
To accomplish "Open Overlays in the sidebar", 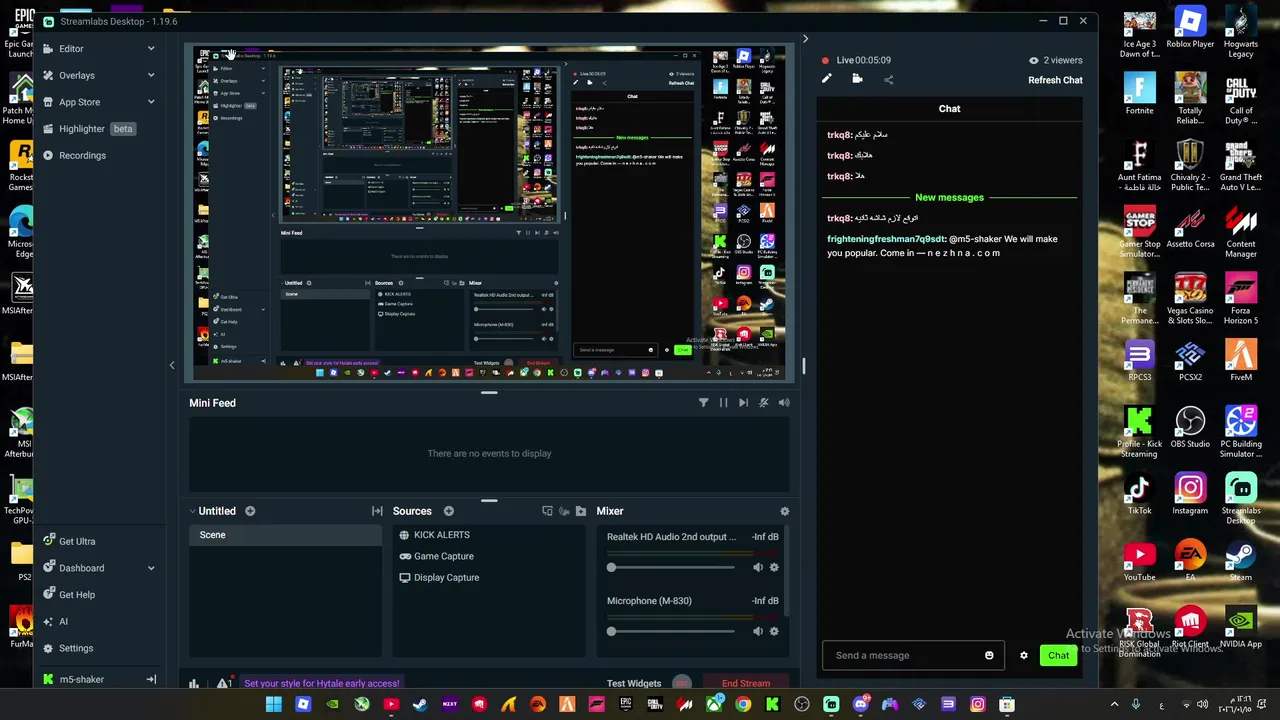I will [x=76, y=75].
